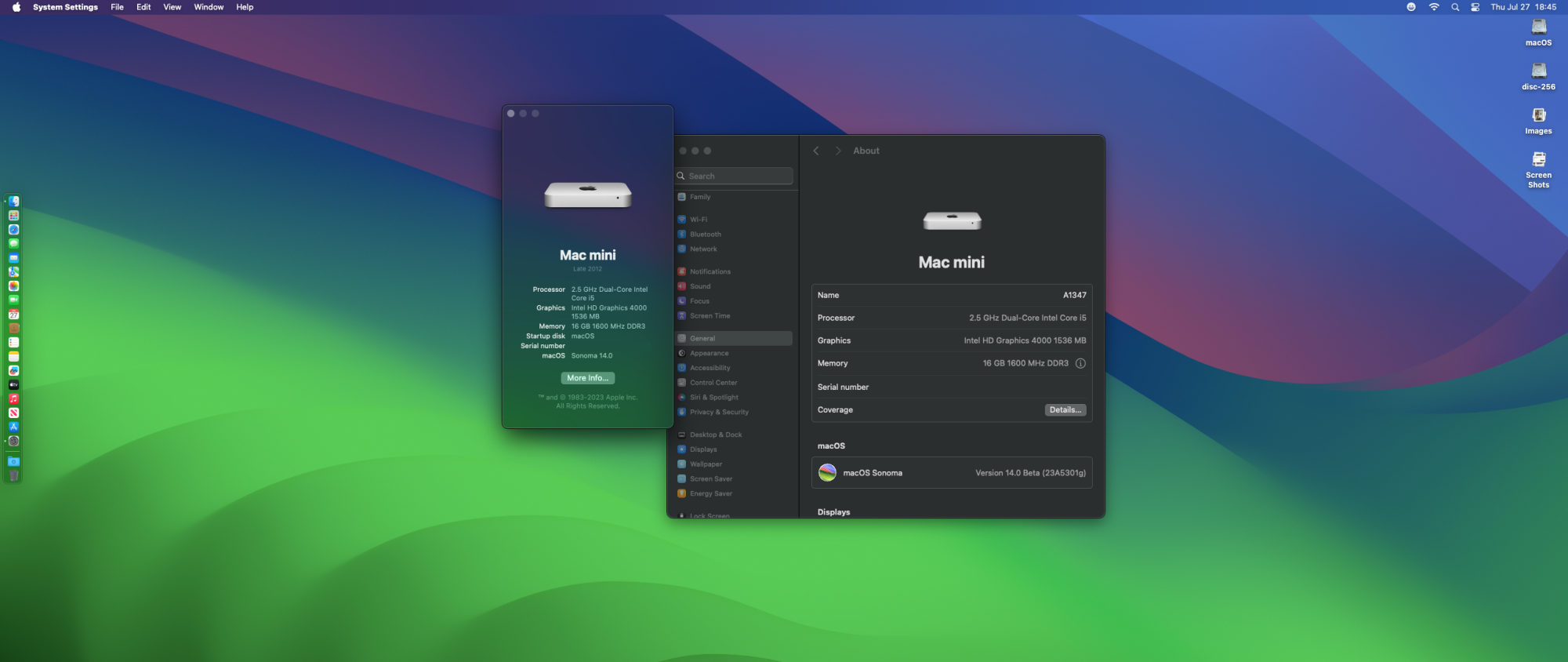Image resolution: width=1568 pixels, height=662 pixels.
Task: Open Spotlight search from the menu bar
Action: click(x=1455, y=7)
